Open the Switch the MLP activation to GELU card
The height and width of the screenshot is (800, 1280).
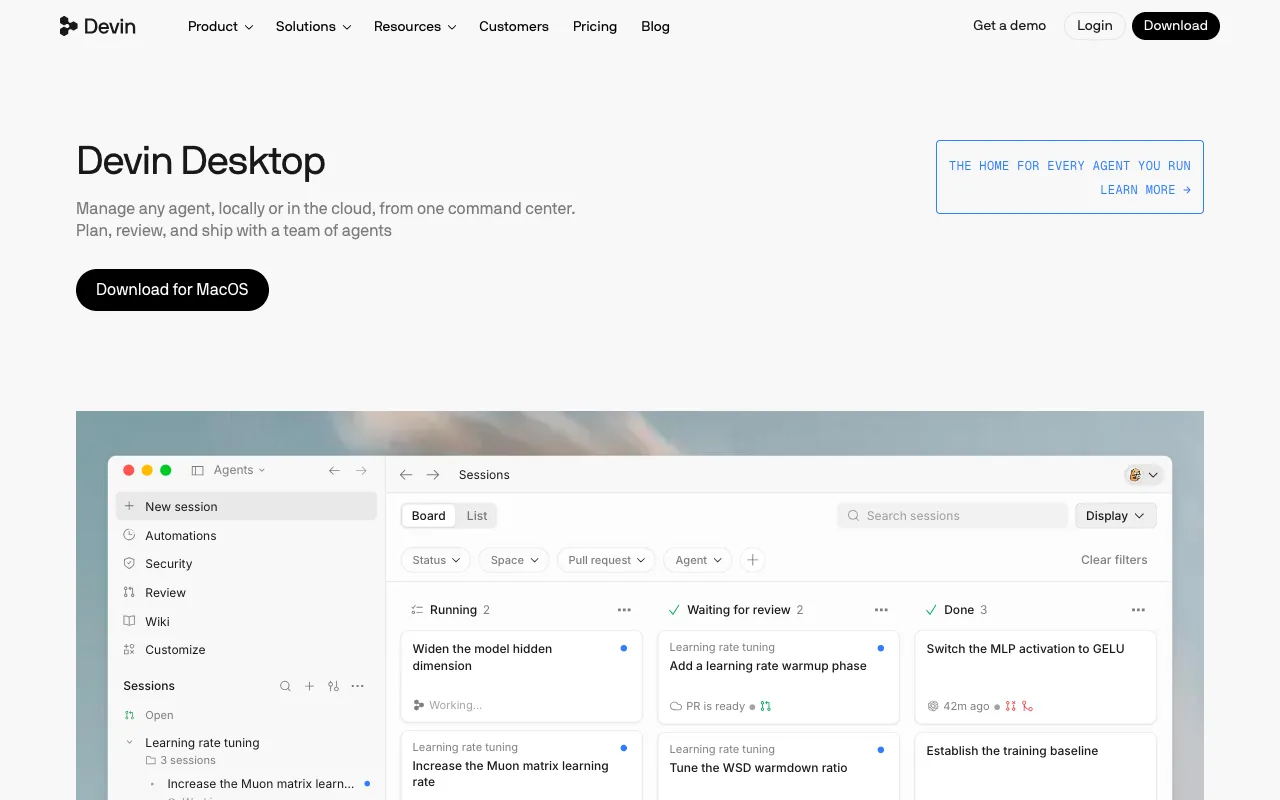click(x=1035, y=676)
